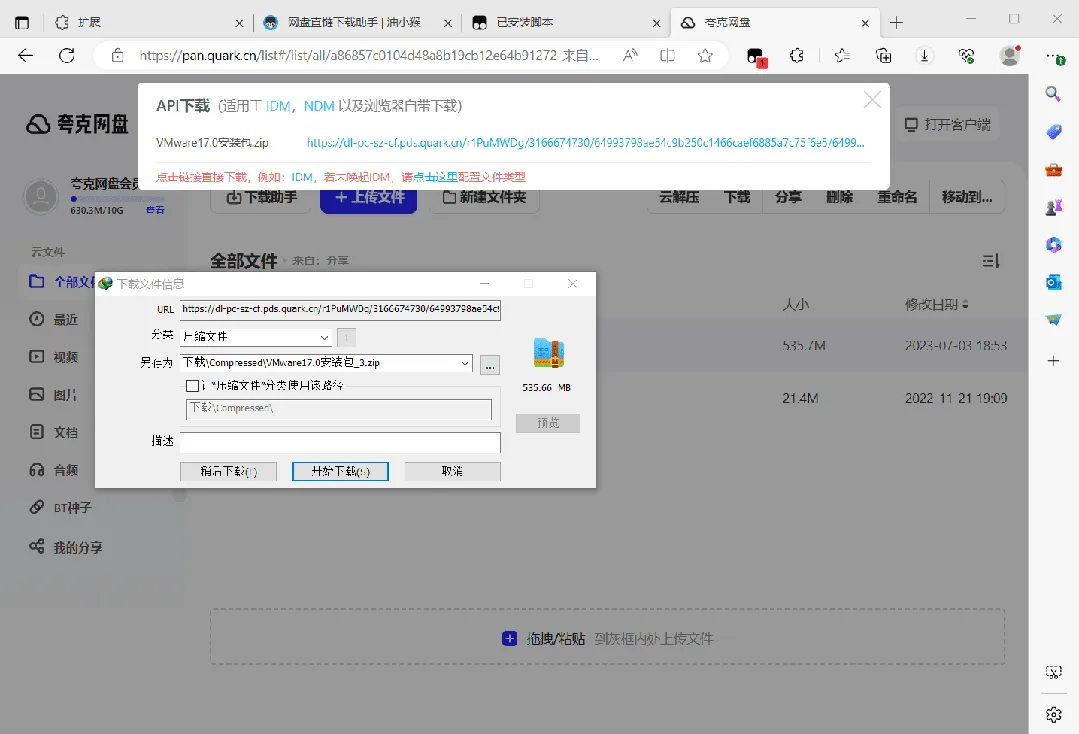This screenshot has height=734, width=1079.
Task: Click 云解压 in file toolbar
Action: (x=679, y=197)
